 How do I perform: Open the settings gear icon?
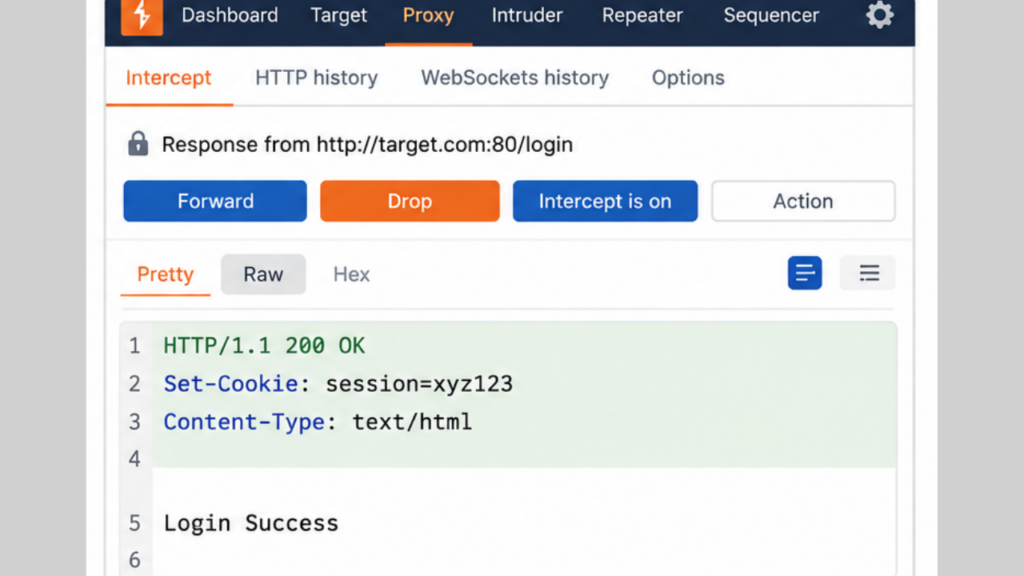(x=880, y=14)
